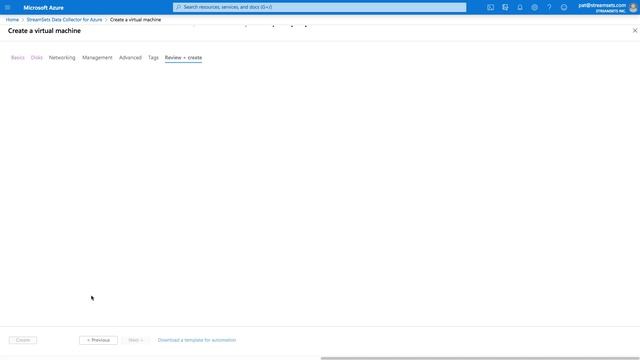The image size is (640, 360).
Task: Open Cloud Shell from the top bar
Action: coord(490,7)
